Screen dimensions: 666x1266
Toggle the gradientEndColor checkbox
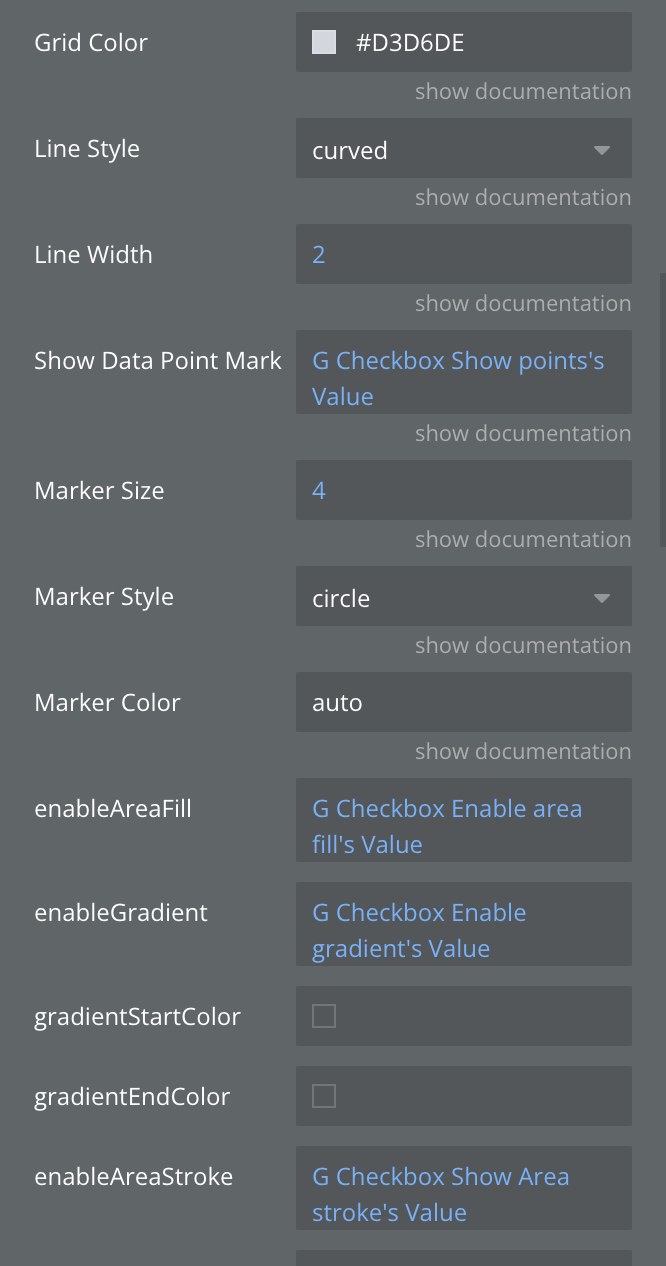click(324, 1096)
